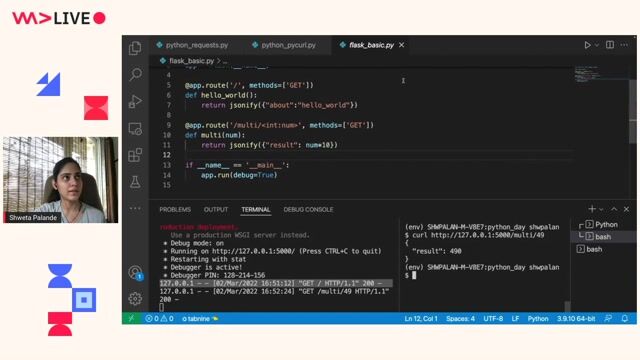Open the Extensions view

point(135,155)
